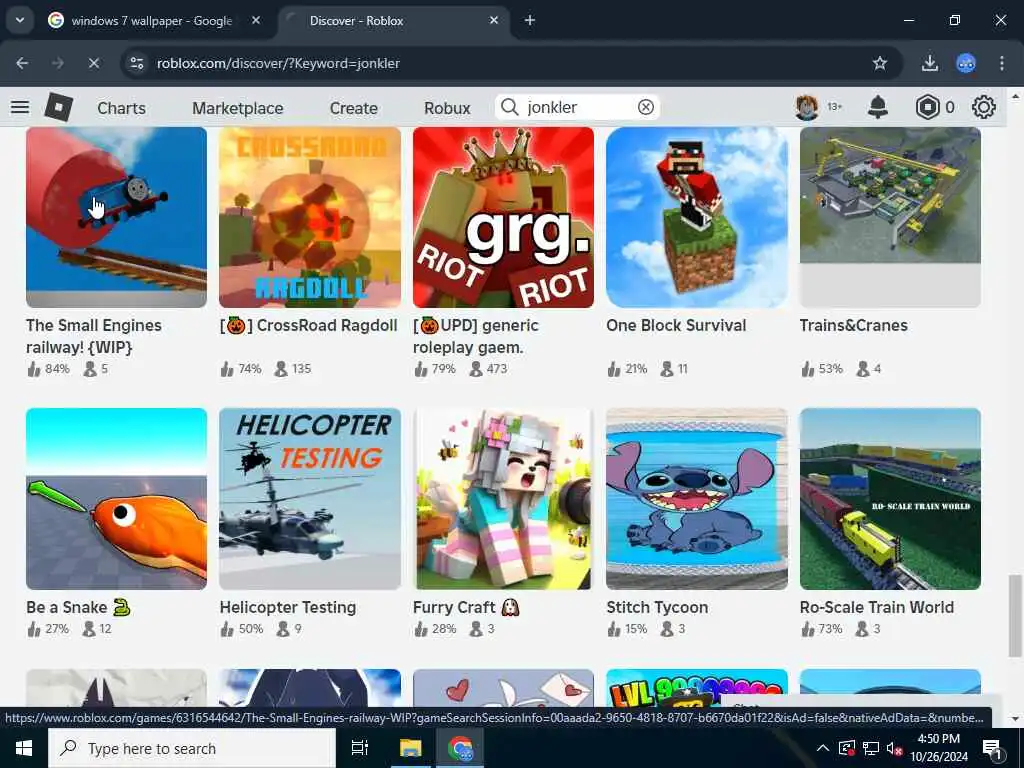Screen dimensions: 1024x768
Task: Open the Marketplace page
Action: 238,108
